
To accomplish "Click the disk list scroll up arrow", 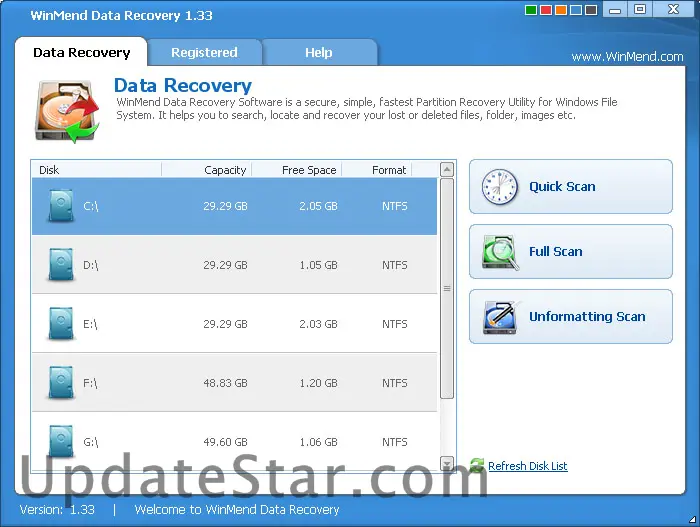I will pyautogui.click(x=447, y=169).
